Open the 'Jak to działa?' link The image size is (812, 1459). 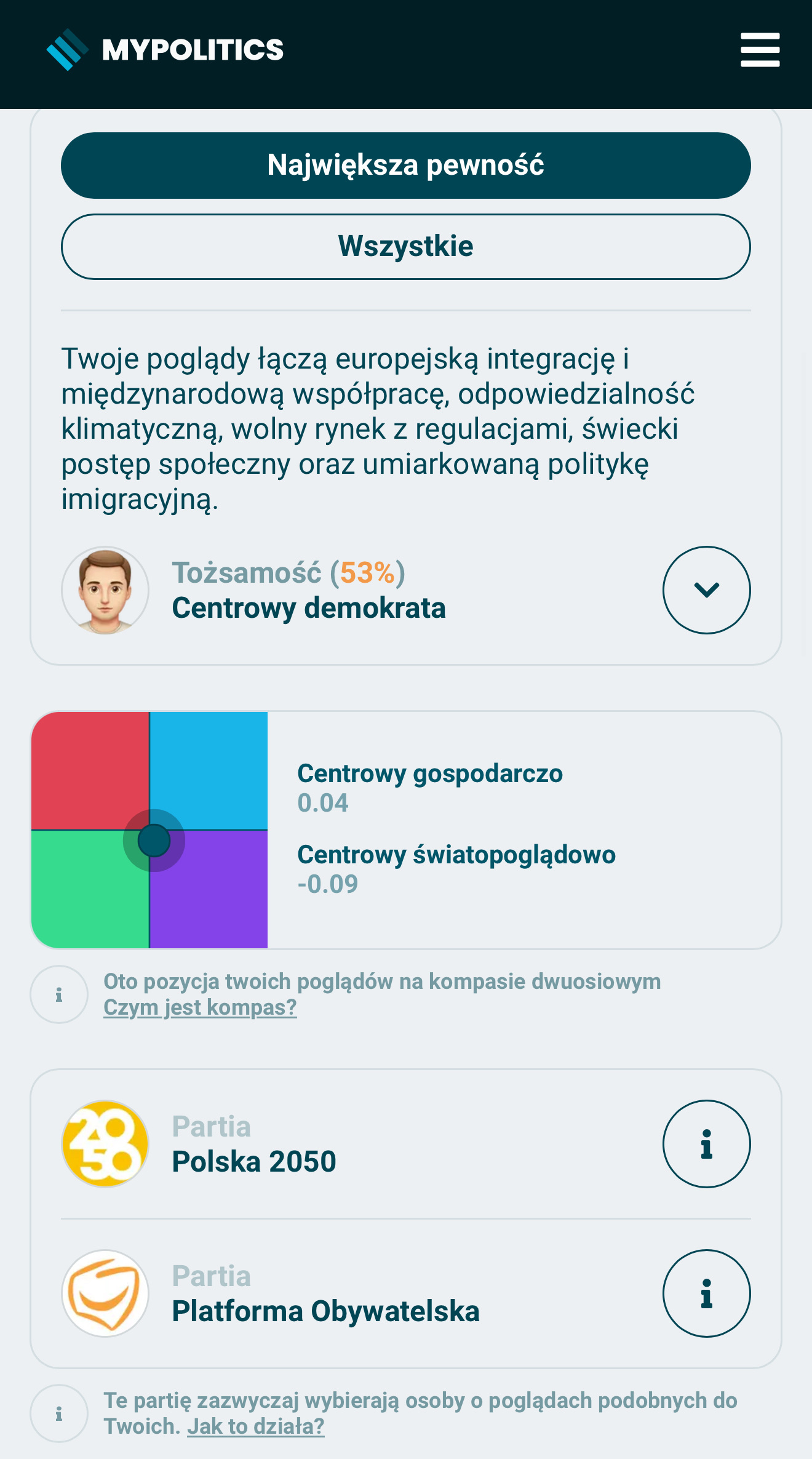coord(255,1426)
